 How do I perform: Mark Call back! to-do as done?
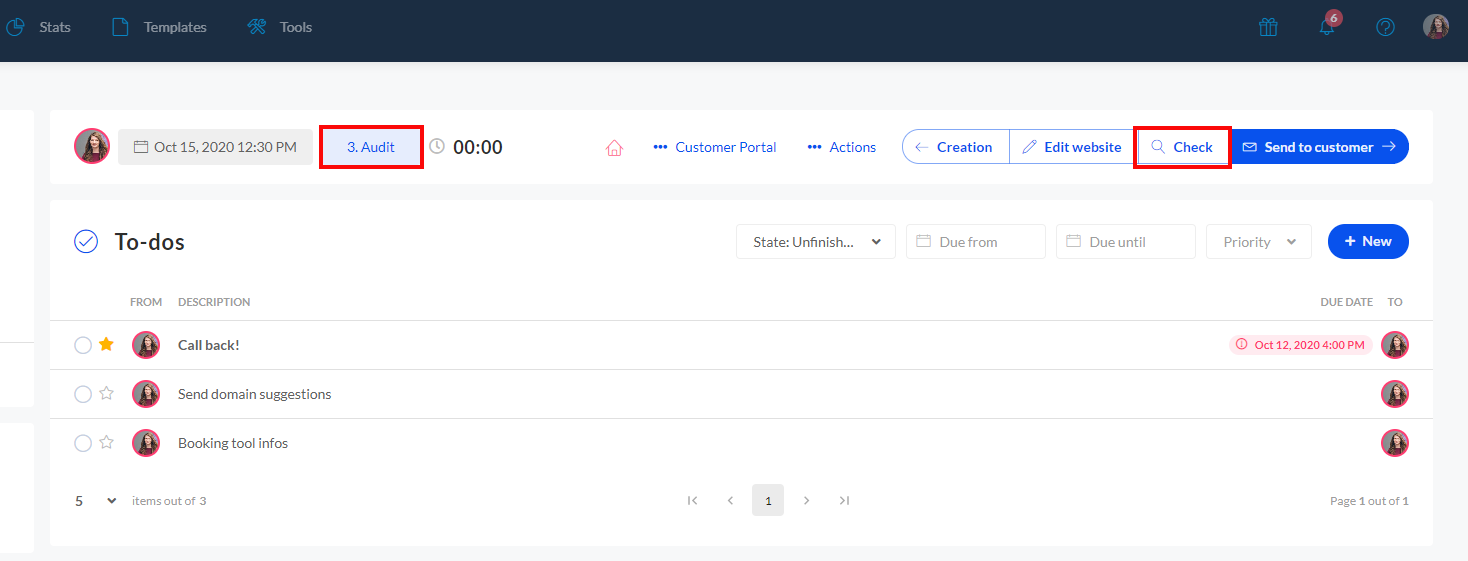pos(83,345)
